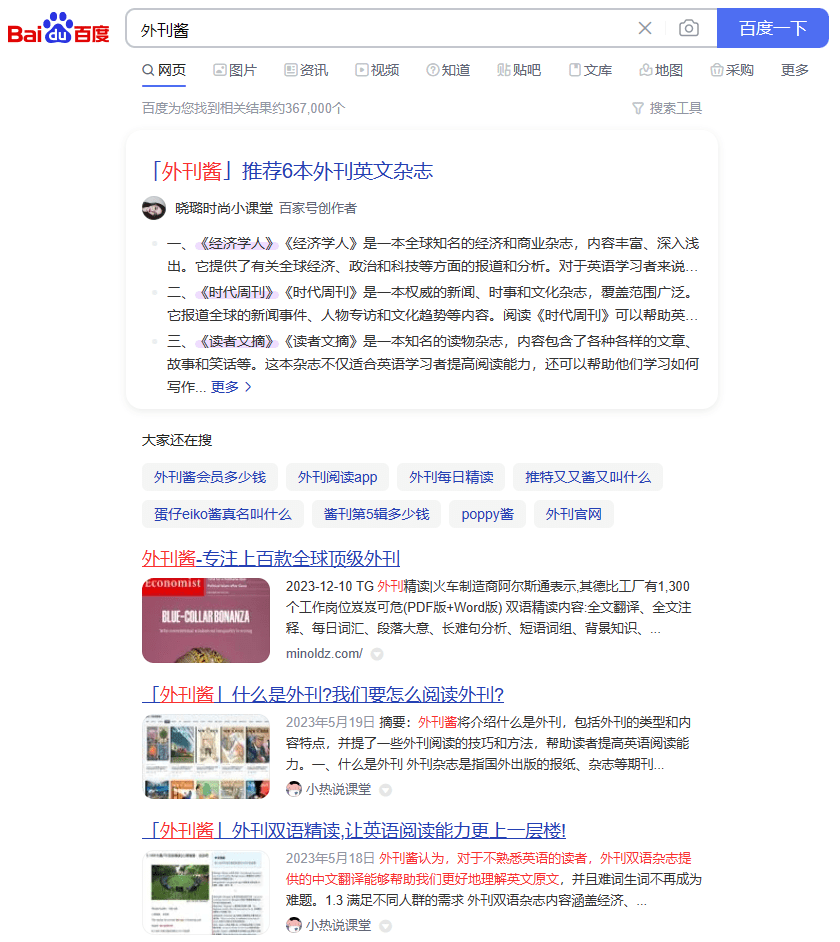
Task: Click 小热说课堂 avatar under 5月18日 result
Action: [x=294, y=925]
